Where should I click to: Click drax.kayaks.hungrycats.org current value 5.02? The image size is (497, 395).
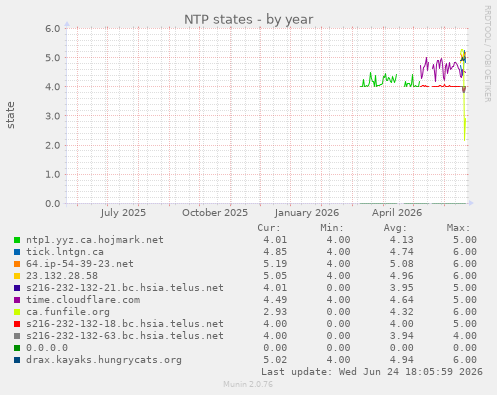tap(275, 360)
